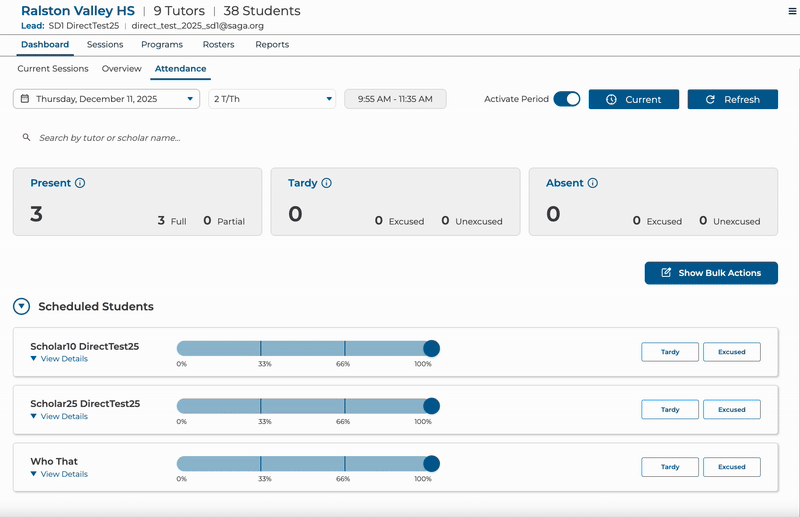Toggle the Activate Period switch
The width and height of the screenshot is (800, 517).
[567, 99]
